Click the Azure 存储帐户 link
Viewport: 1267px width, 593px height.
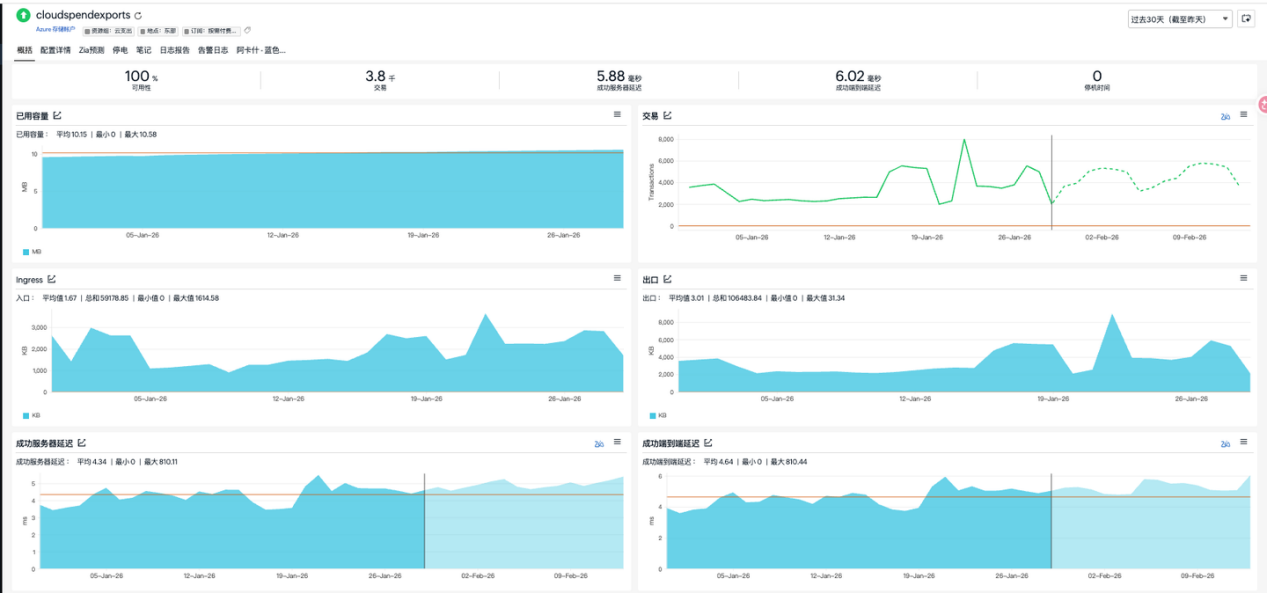point(55,30)
